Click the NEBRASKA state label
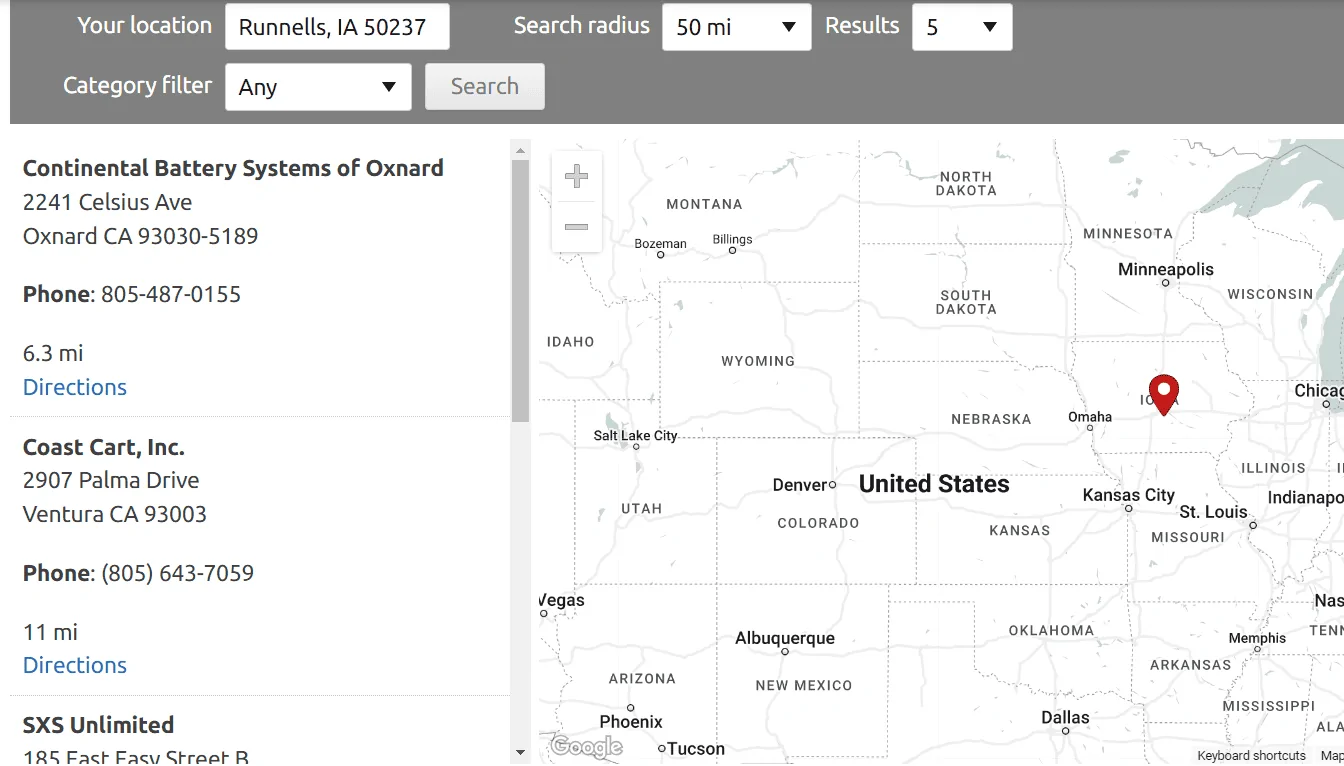 [x=991, y=419]
